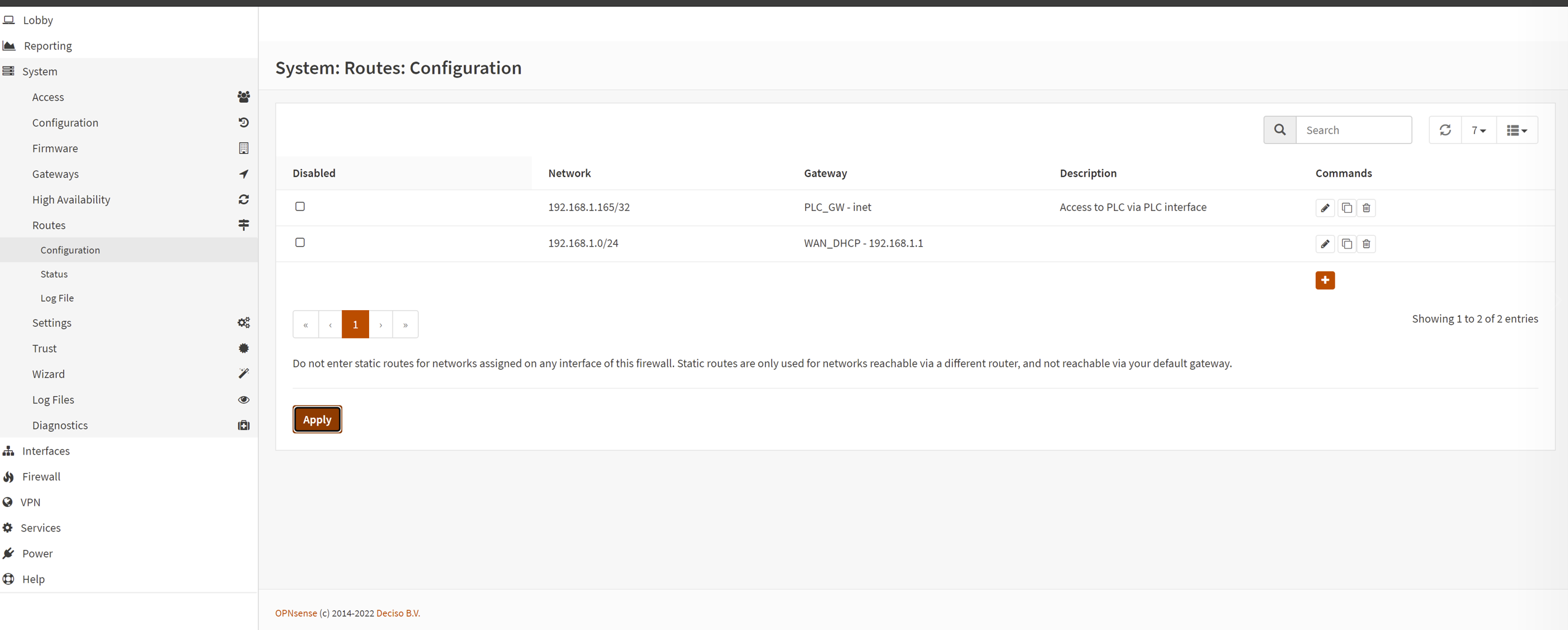Edit the 192.168.1.165/32 route with pencil icon
The height and width of the screenshot is (630, 1568).
point(1324,208)
